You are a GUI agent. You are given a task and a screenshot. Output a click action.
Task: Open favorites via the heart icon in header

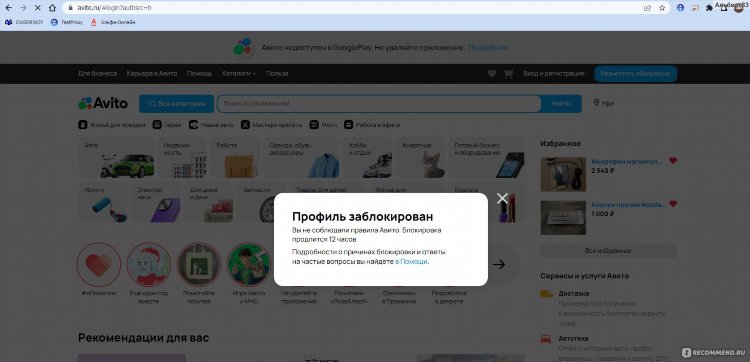[x=492, y=74]
